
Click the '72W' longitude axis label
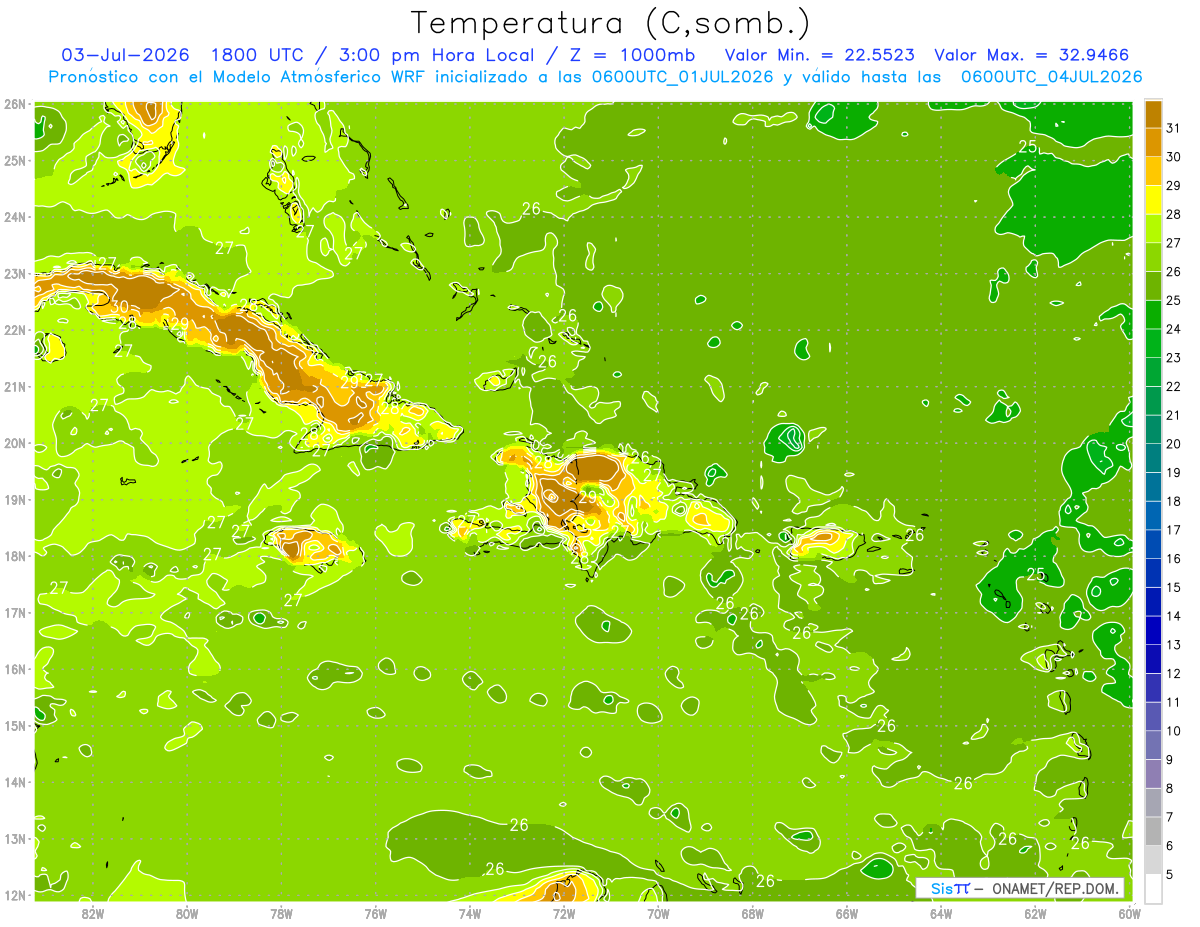(x=564, y=912)
